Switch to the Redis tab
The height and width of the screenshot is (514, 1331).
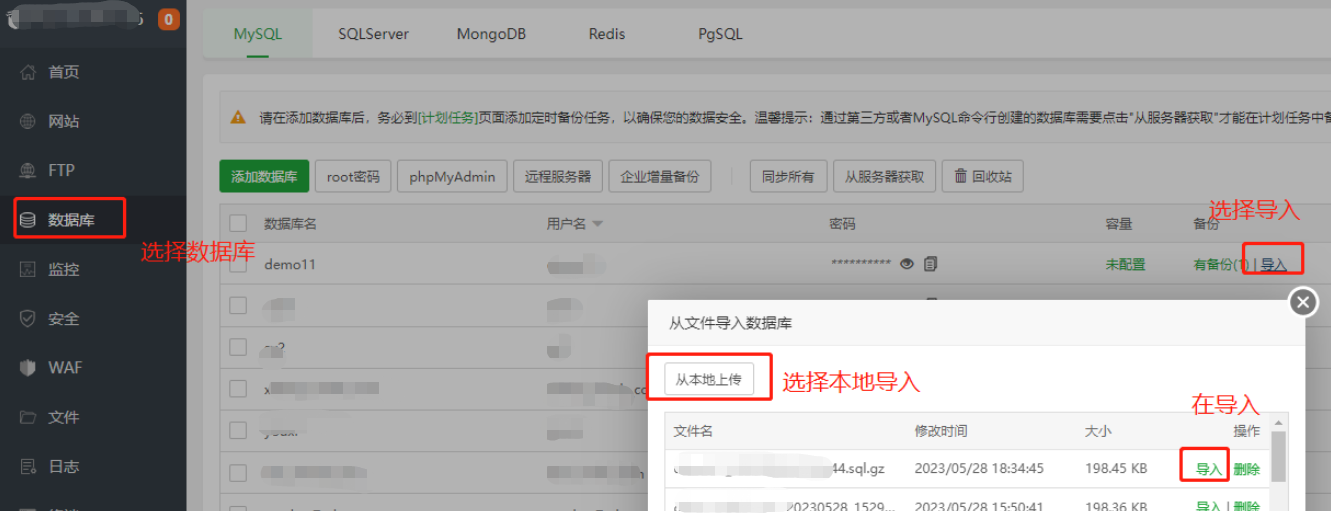(607, 33)
